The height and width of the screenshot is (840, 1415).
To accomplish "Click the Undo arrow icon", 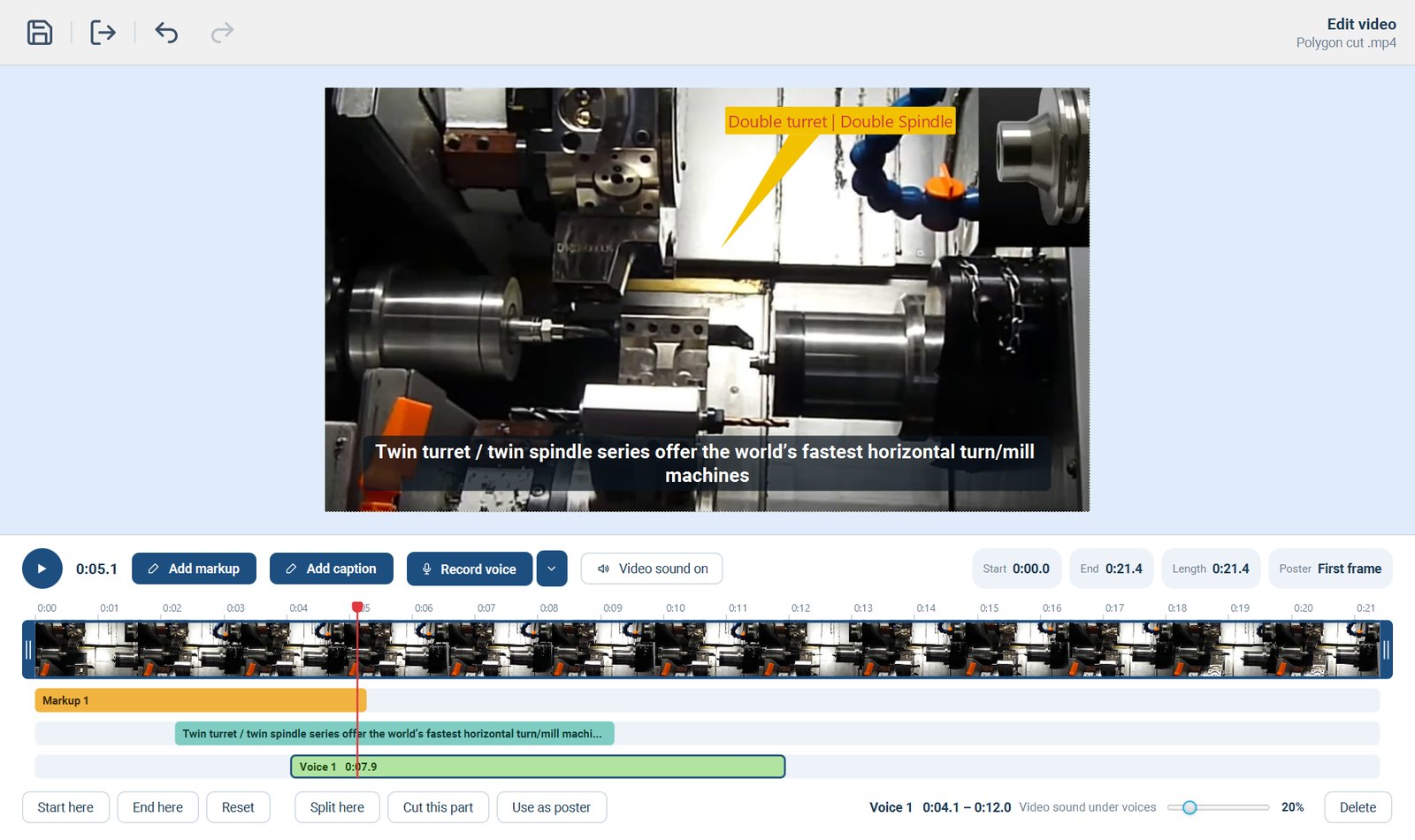I will 166,33.
